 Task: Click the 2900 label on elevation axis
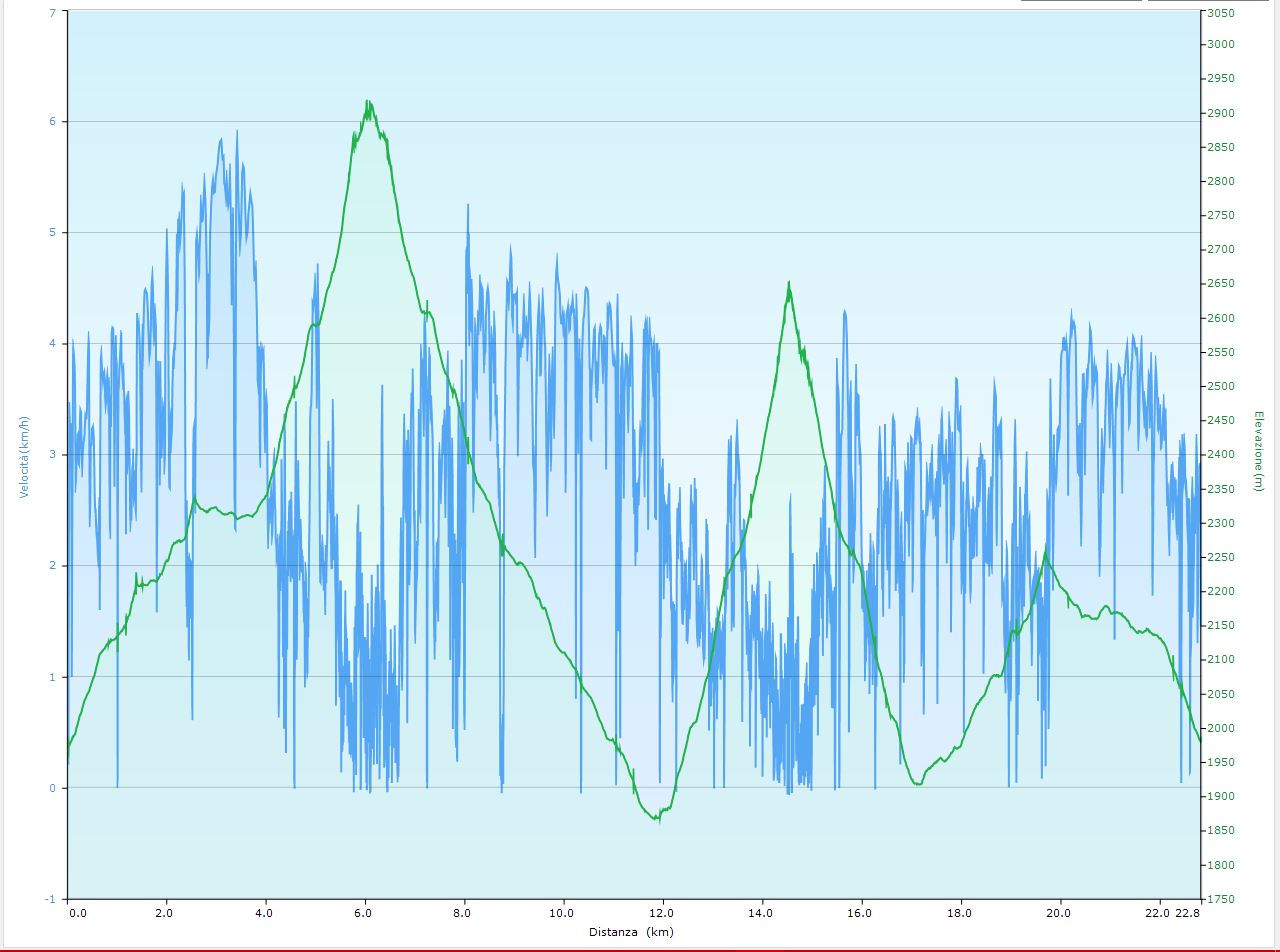click(x=1220, y=113)
